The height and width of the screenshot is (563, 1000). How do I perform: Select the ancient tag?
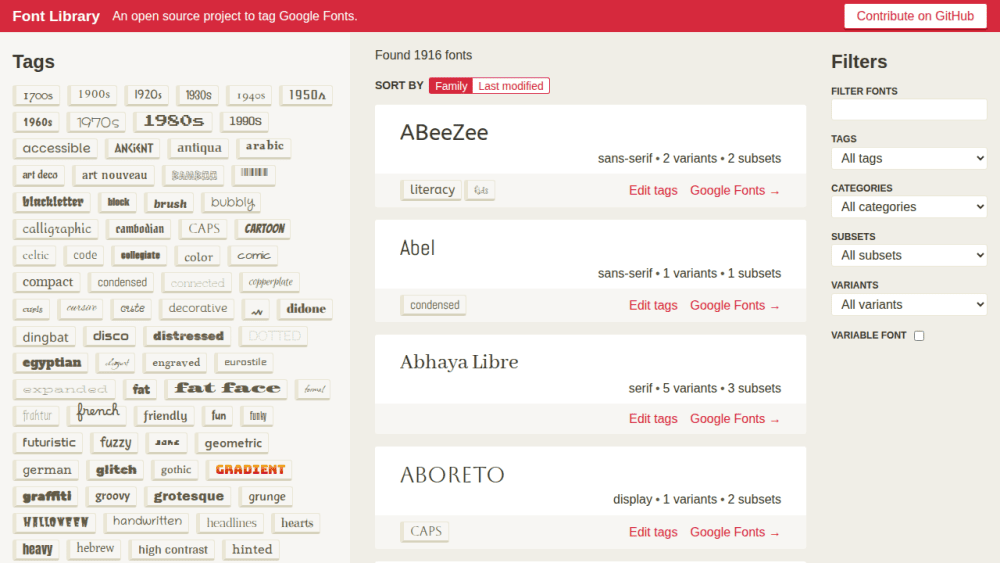pyautogui.click(x=133, y=149)
